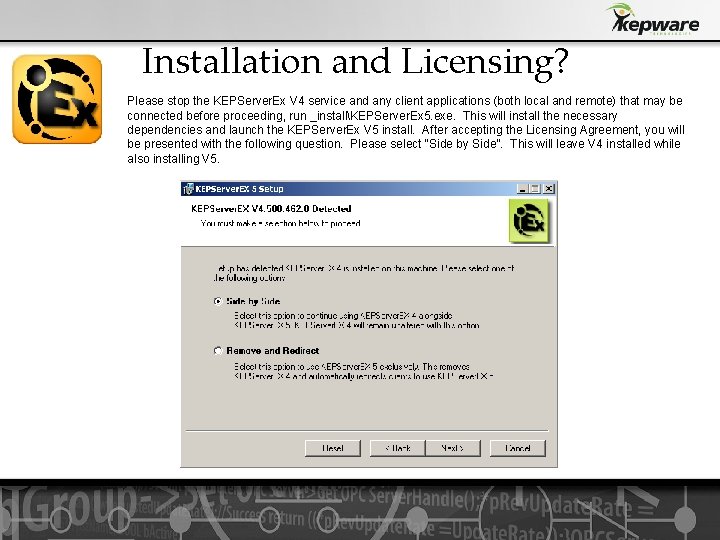Screen dimensions: 720x540
Task: Click the Remove and Redirect description text
Action: tap(364, 371)
